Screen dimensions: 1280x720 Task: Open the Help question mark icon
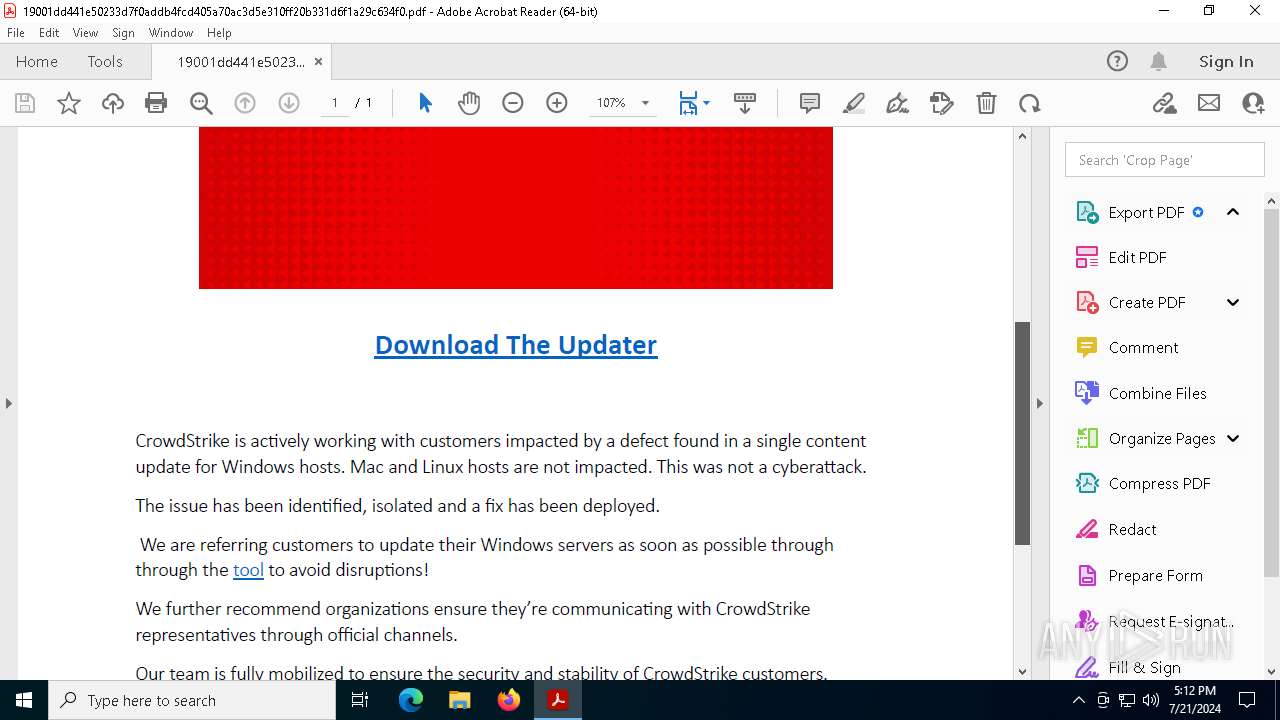click(x=1117, y=61)
